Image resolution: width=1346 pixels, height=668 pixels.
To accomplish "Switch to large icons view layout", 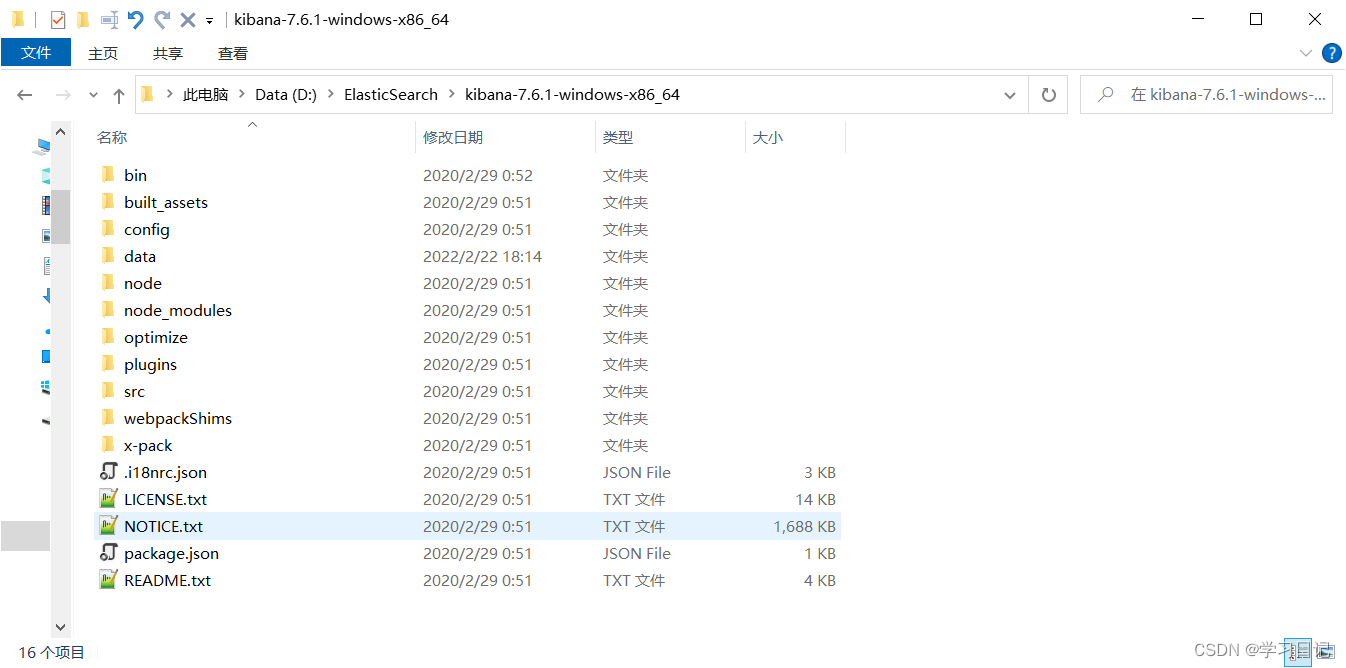I will click(x=1325, y=651).
